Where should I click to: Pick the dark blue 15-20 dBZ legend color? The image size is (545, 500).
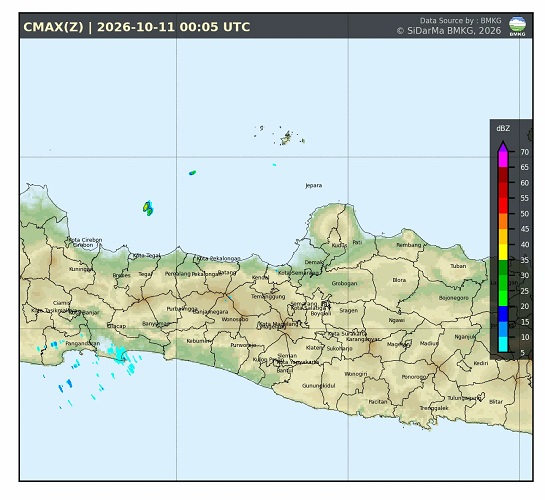coord(503,314)
